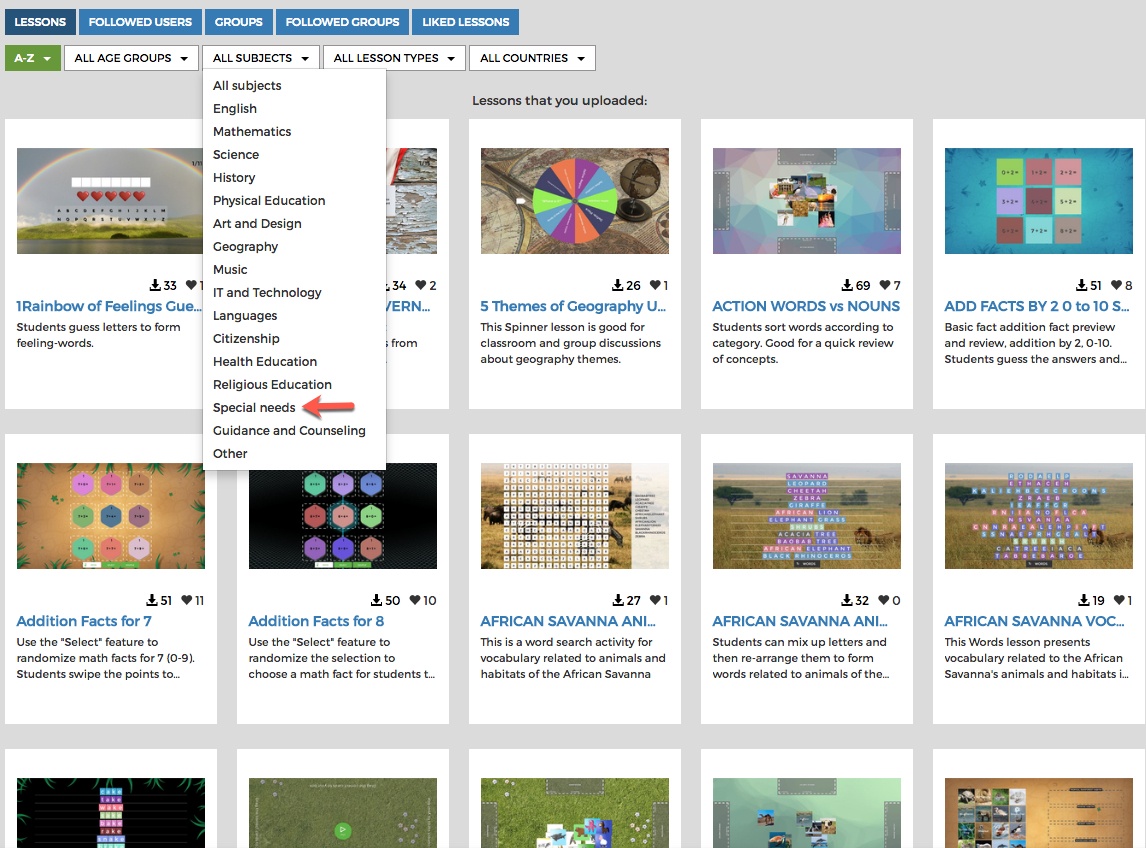The height and width of the screenshot is (848, 1146).
Task: Click download icon on Addition Facts for 8
Action: (376, 600)
